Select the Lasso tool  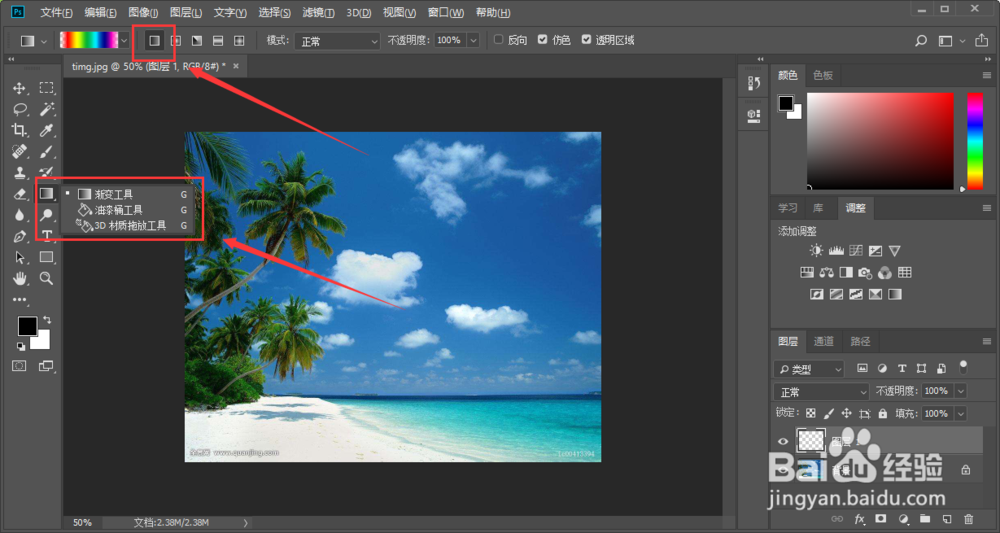(20, 109)
